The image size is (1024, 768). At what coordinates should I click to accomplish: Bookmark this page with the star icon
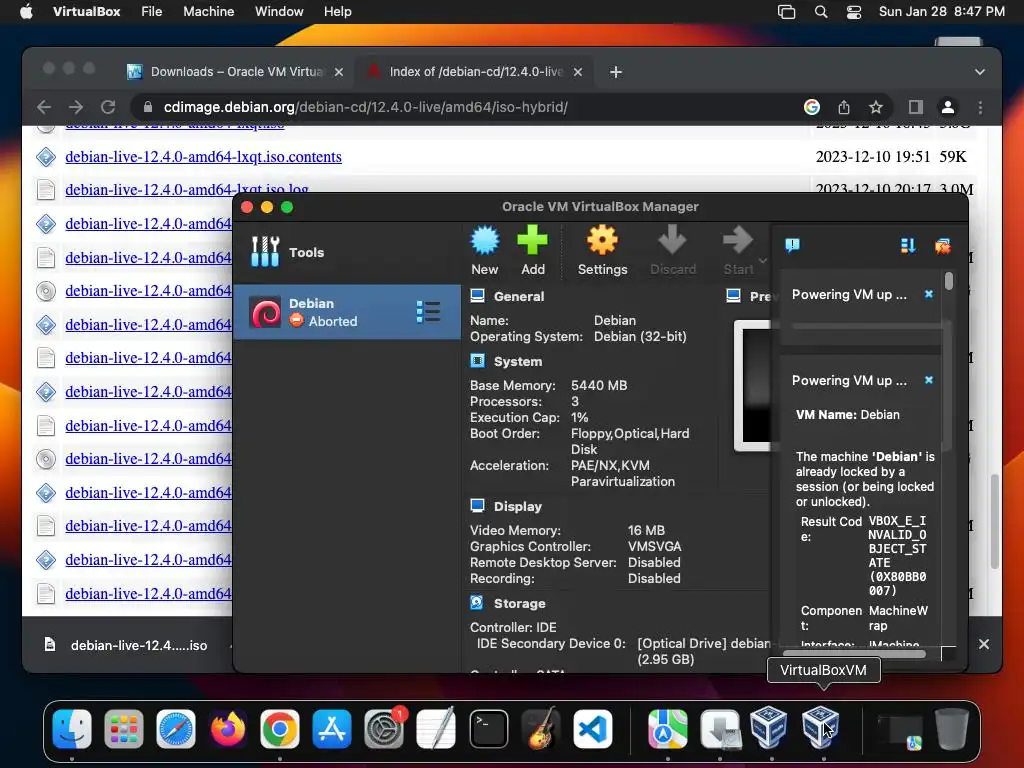point(876,107)
